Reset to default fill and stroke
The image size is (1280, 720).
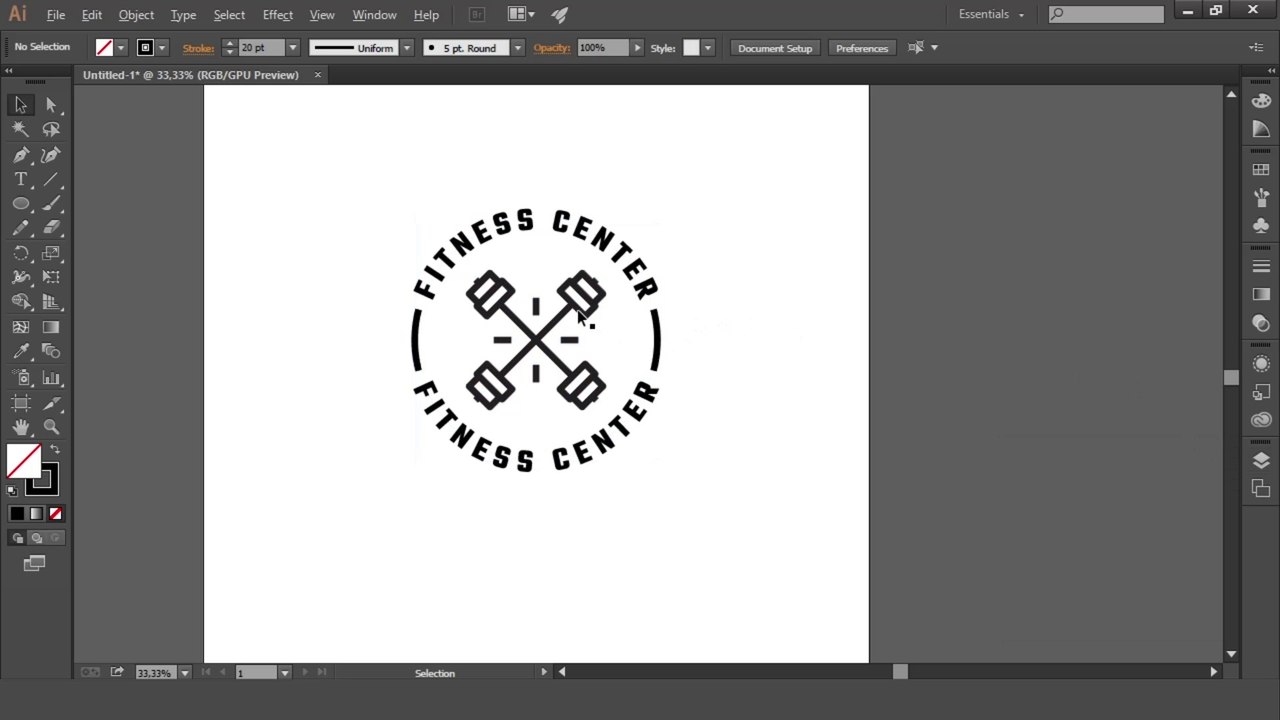point(12,490)
